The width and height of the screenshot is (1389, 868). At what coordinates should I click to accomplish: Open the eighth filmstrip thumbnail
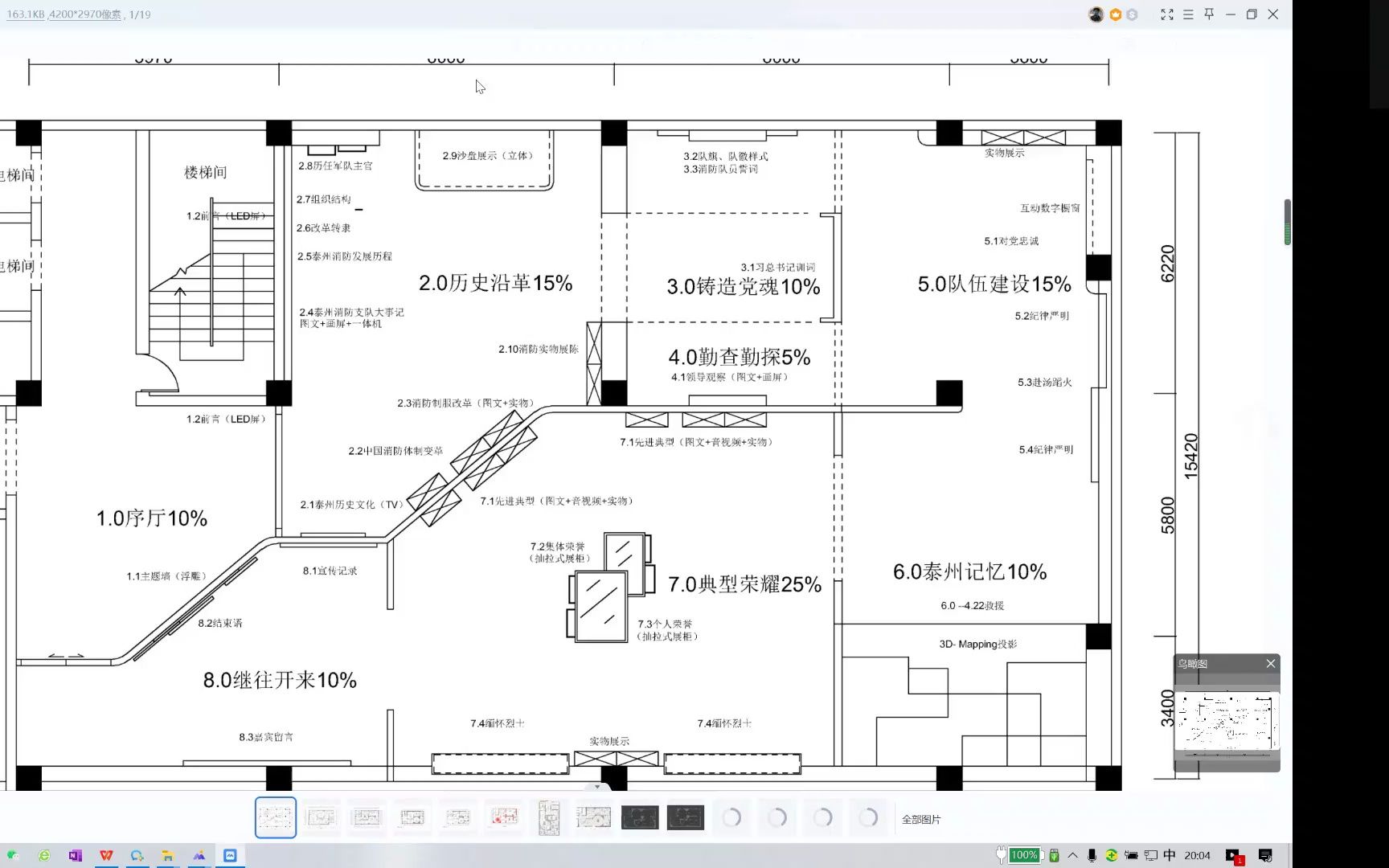(594, 818)
